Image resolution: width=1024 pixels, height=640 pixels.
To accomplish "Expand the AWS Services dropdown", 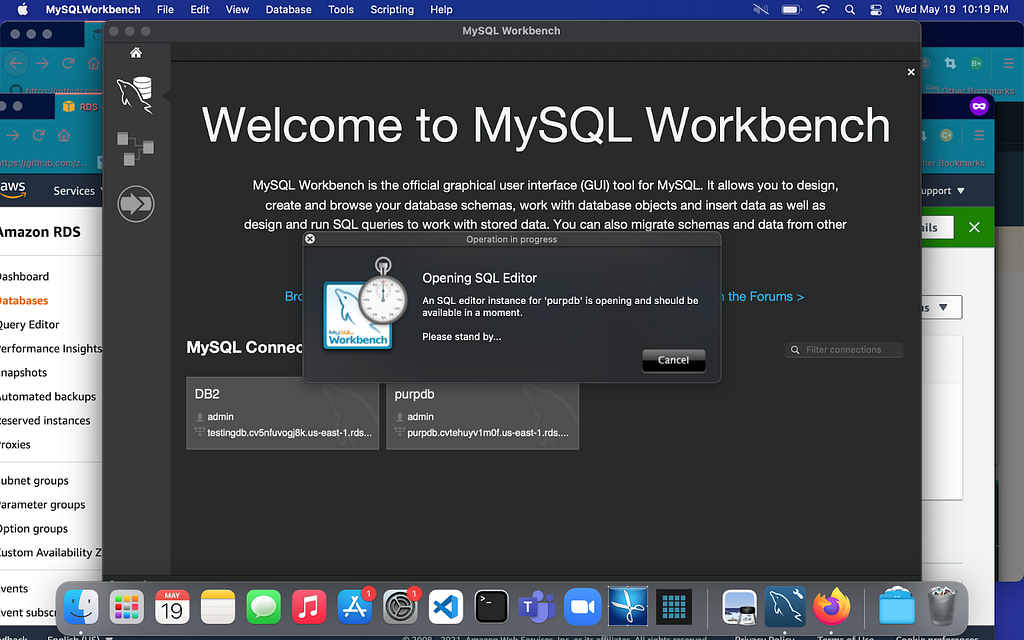I will click(78, 191).
